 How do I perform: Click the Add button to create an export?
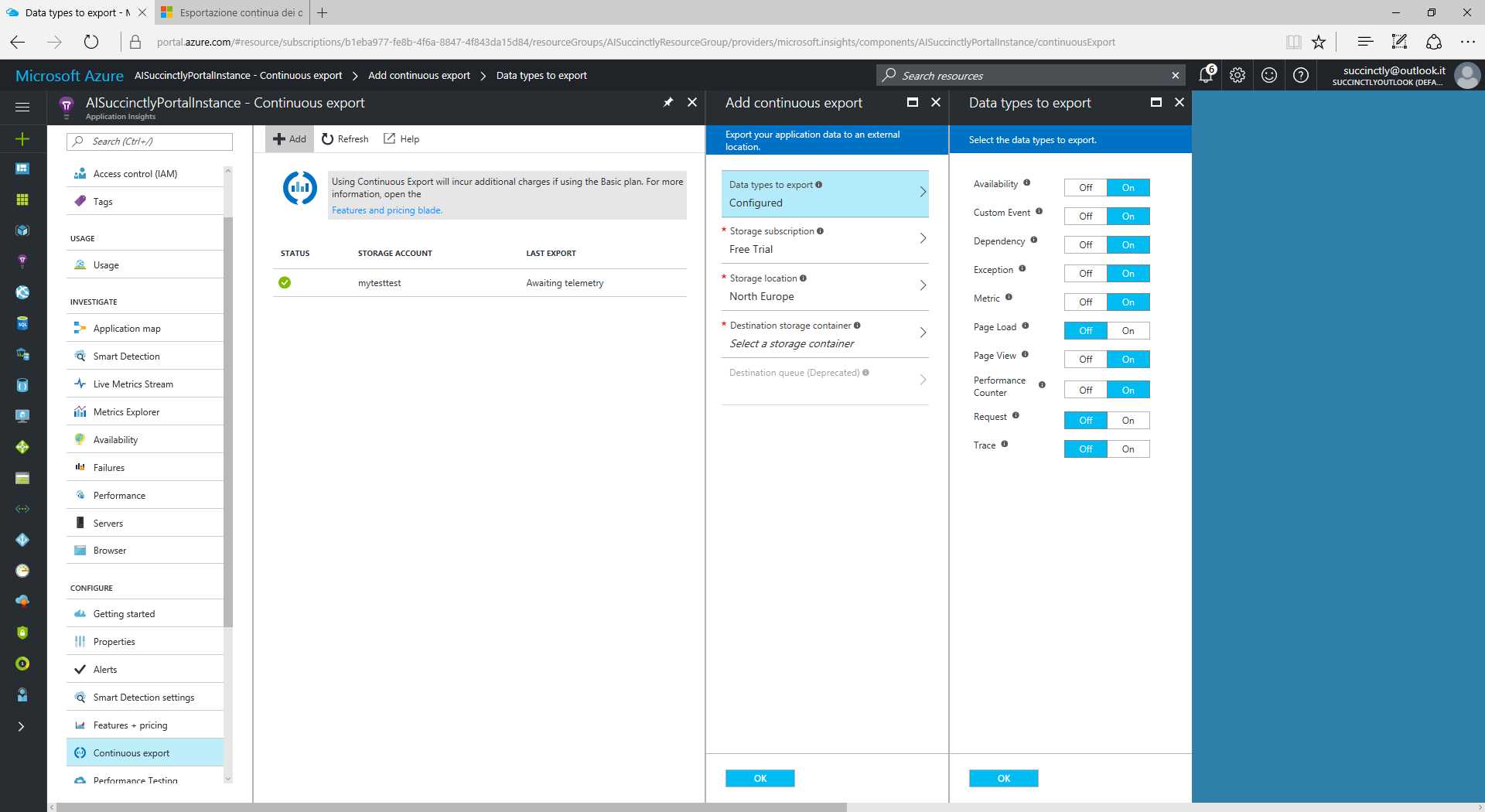point(288,138)
